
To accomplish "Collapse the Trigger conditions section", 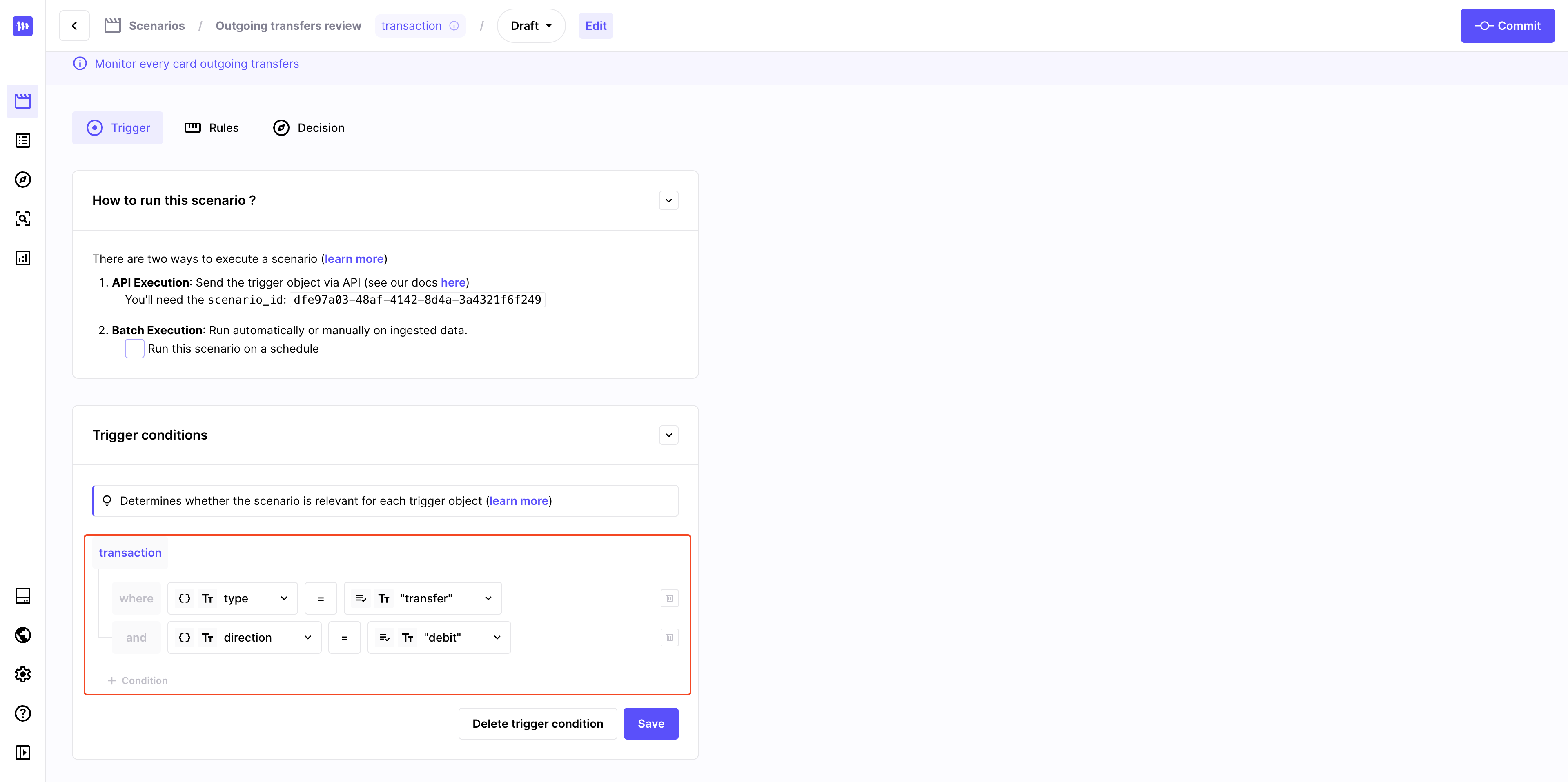I will pos(668,435).
